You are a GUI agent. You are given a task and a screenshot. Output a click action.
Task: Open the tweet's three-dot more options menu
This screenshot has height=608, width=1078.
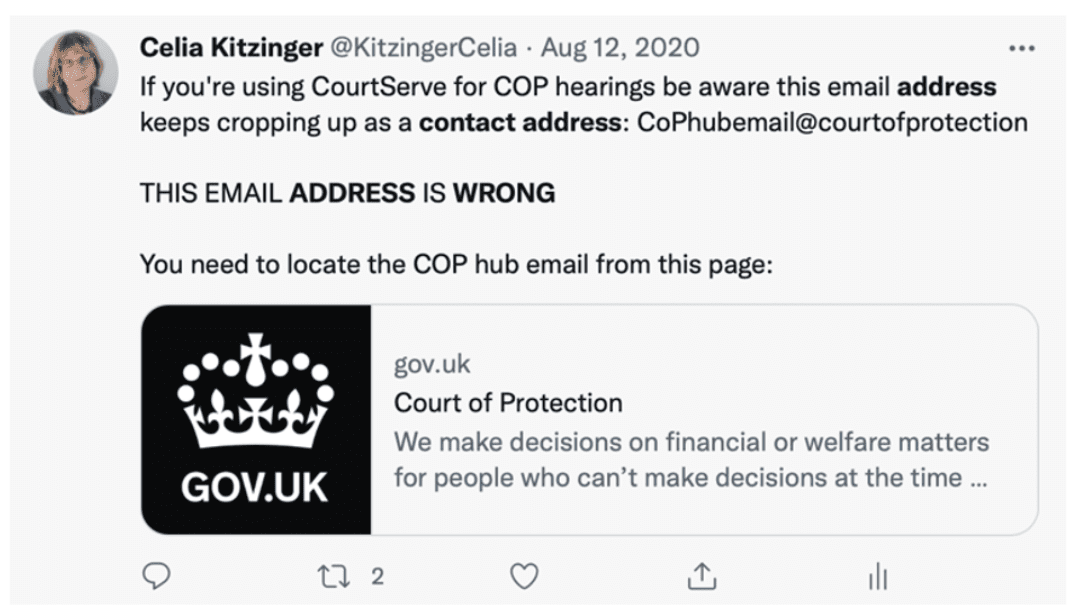[1021, 48]
